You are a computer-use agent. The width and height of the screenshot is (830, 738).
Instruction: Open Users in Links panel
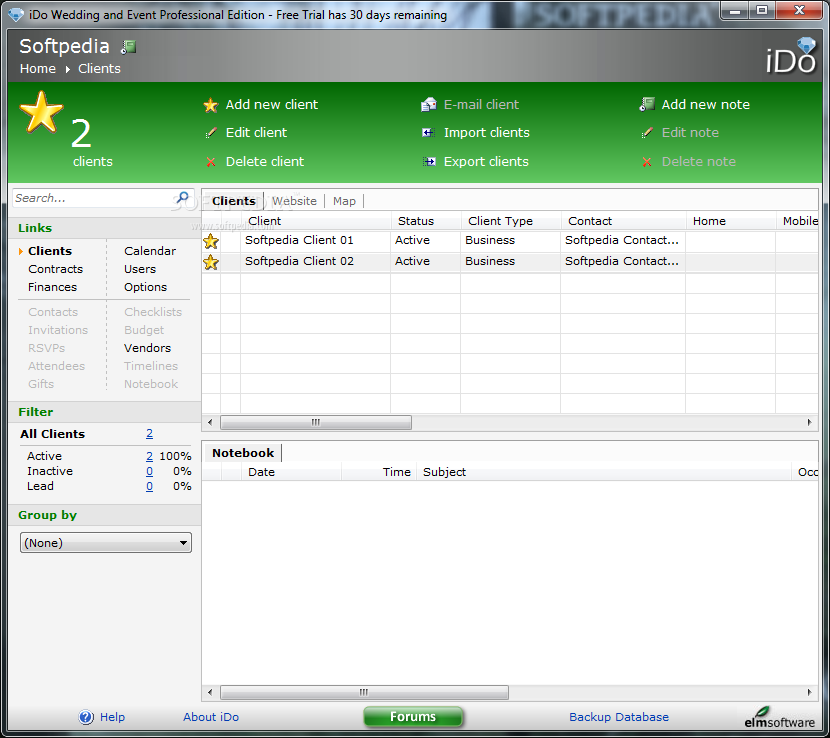(x=140, y=269)
